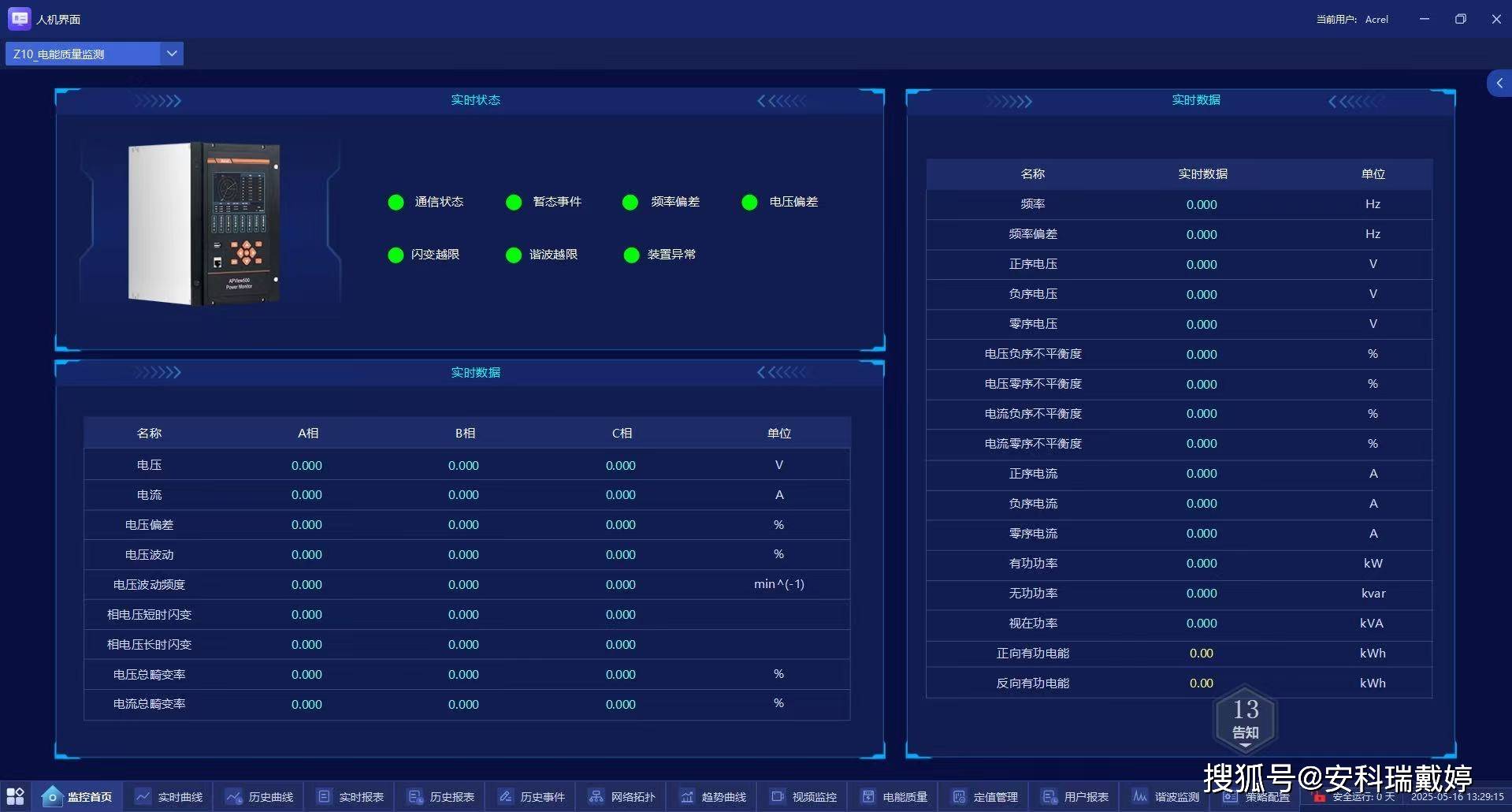Viewport: 1512px width, 812px height.
Task: Collapse the side panel using the left-arrow handle
Action: tap(1499, 83)
